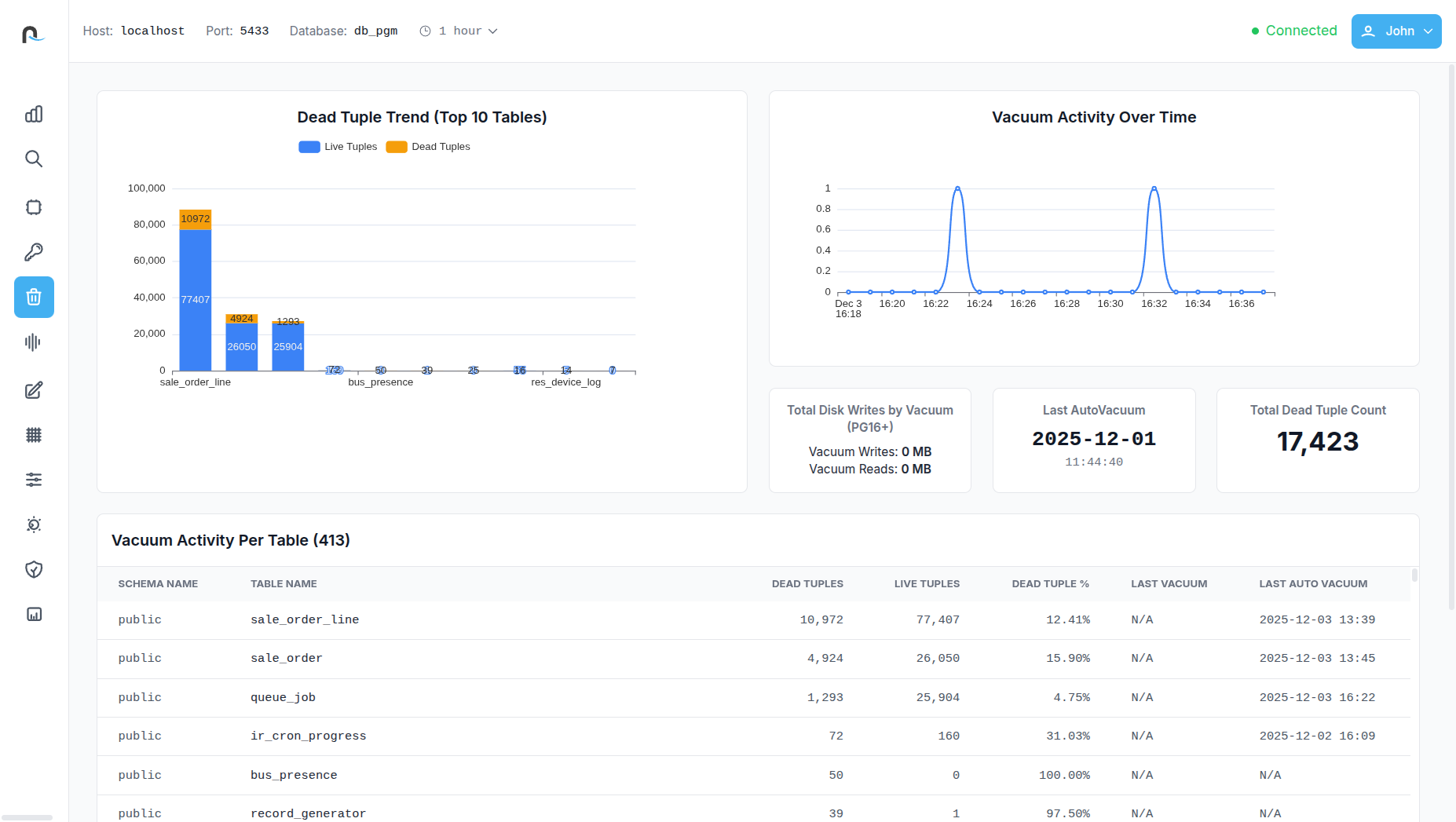This screenshot has width=1456, height=822.
Task: Open the chip-shaped sidebar icon
Action: tap(34, 207)
